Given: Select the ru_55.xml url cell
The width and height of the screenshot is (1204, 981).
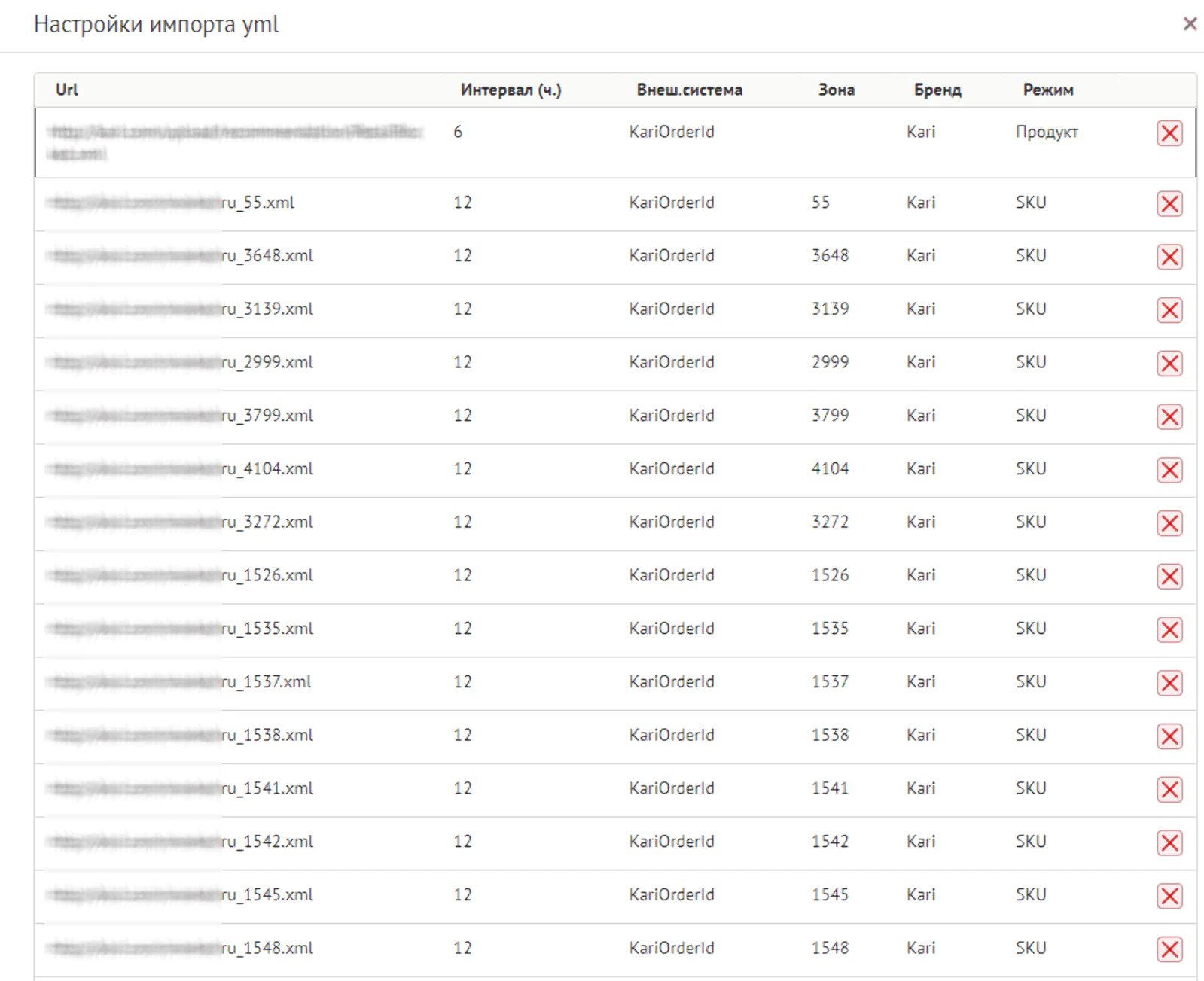Looking at the screenshot, I should pyautogui.click(x=172, y=203).
